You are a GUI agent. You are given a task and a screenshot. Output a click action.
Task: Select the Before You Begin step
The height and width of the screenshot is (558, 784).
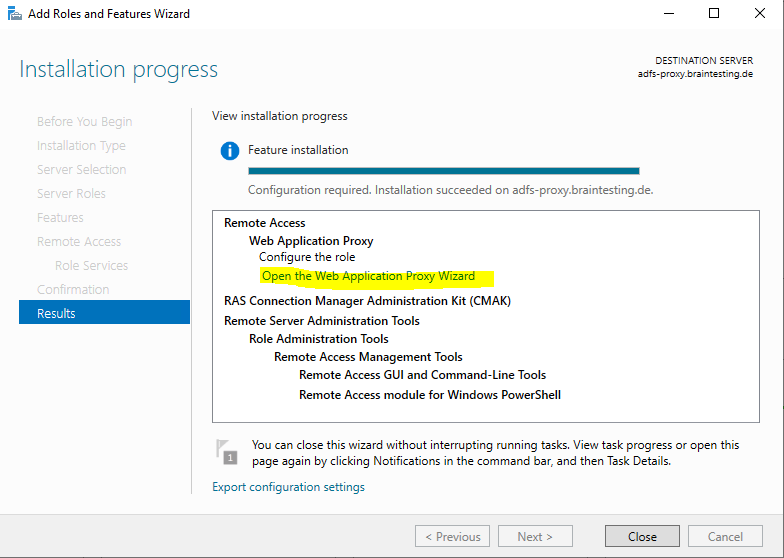84,122
